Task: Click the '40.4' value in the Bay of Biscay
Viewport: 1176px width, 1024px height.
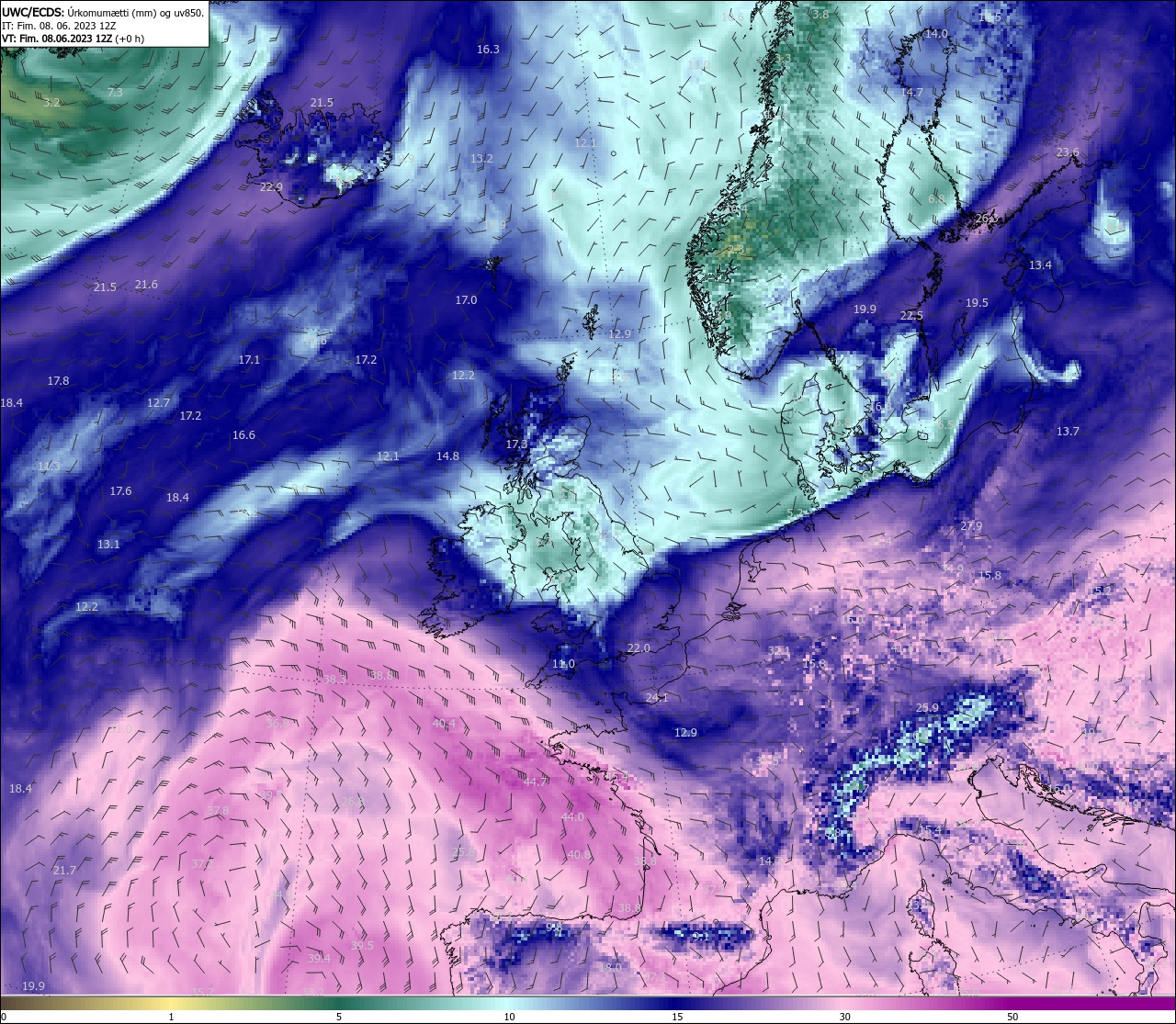Action: 444,725
